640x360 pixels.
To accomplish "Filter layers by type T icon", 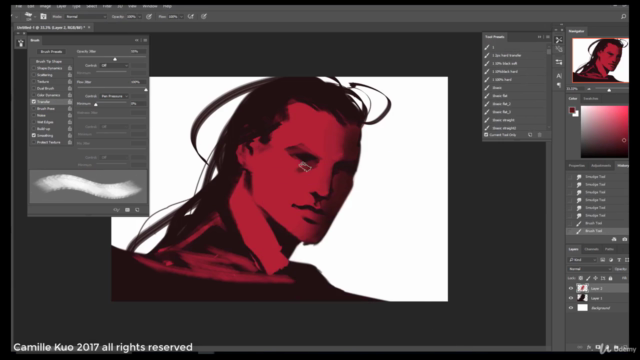I will pyautogui.click(x=619, y=260).
